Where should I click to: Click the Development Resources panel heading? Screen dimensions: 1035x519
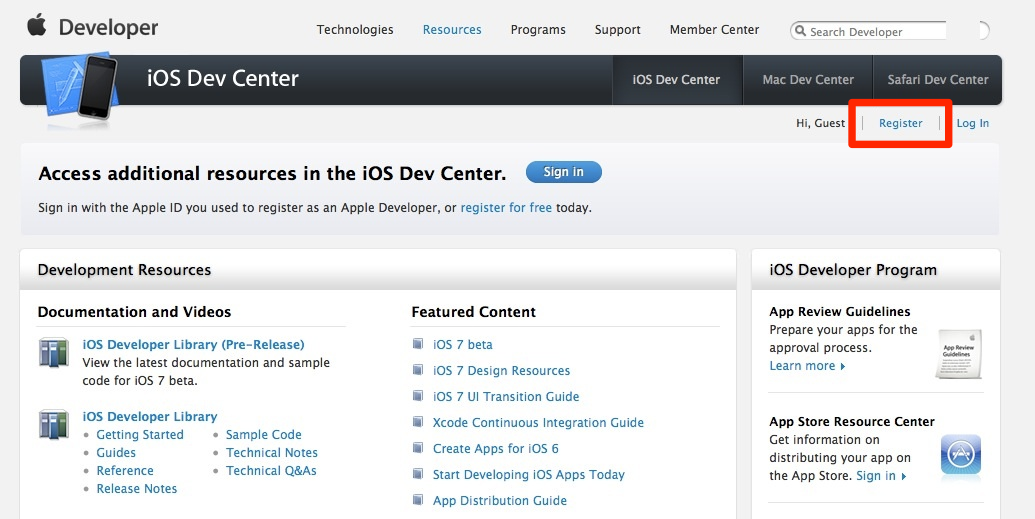(124, 269)
